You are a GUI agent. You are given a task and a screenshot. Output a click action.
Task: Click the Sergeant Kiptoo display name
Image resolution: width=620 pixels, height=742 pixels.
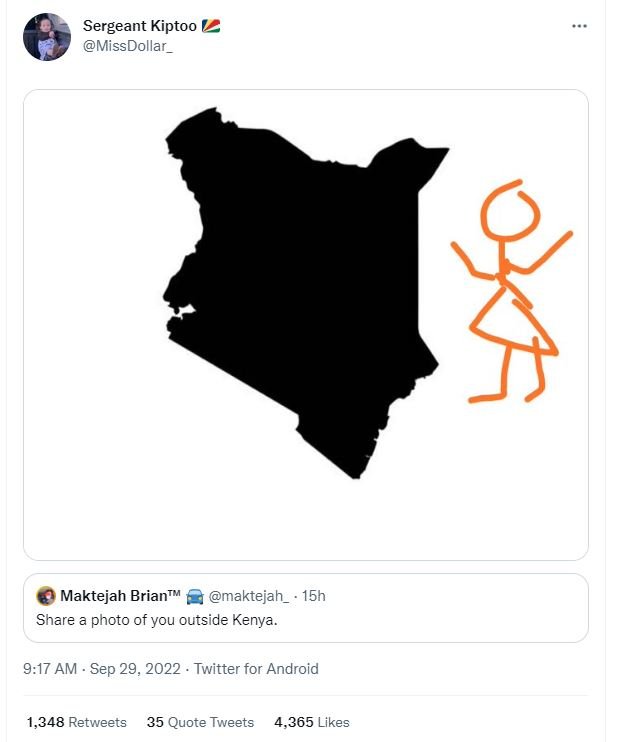[x=140, y=27]
